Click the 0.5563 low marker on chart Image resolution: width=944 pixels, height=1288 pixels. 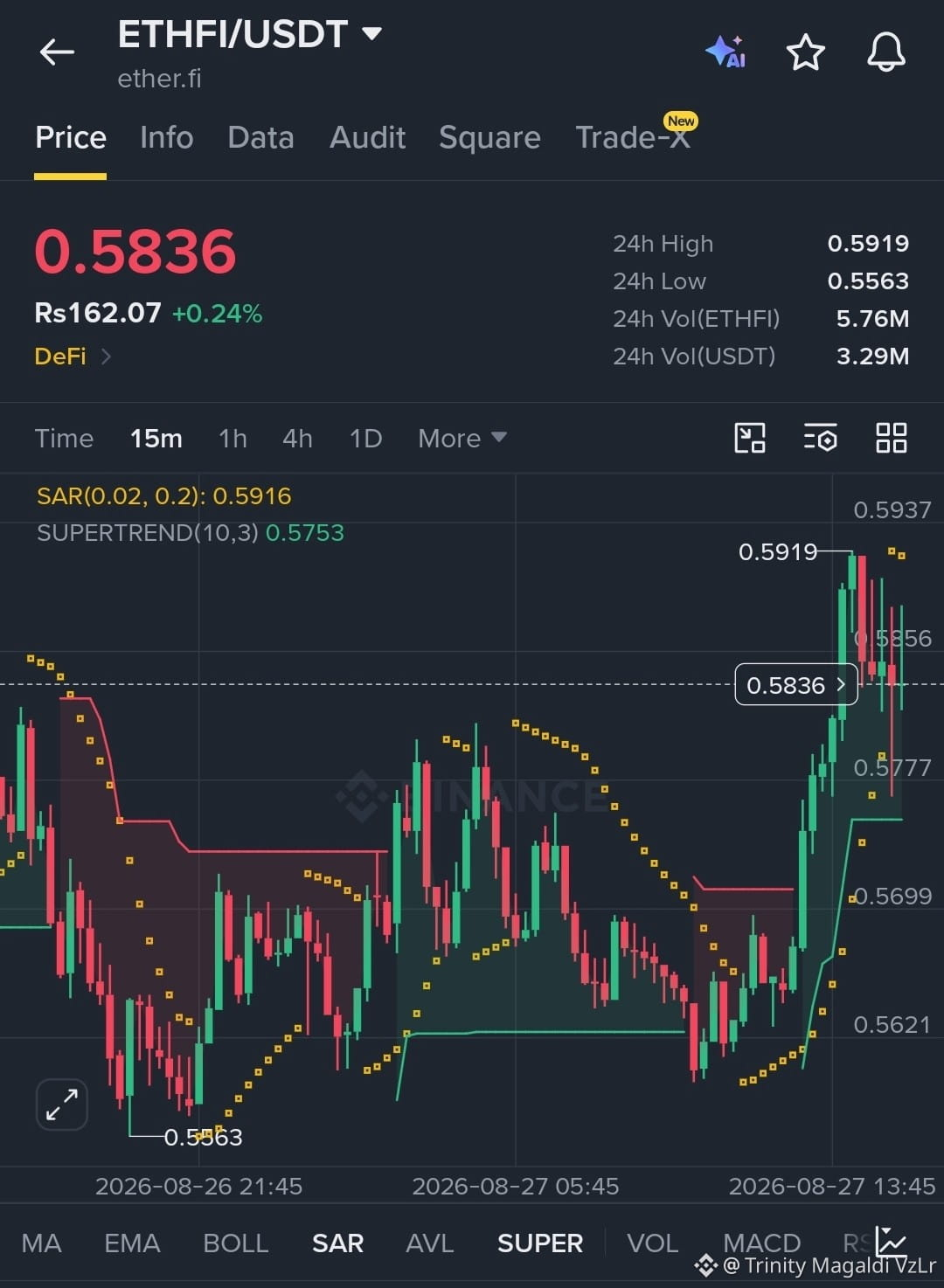(203, 1137)
